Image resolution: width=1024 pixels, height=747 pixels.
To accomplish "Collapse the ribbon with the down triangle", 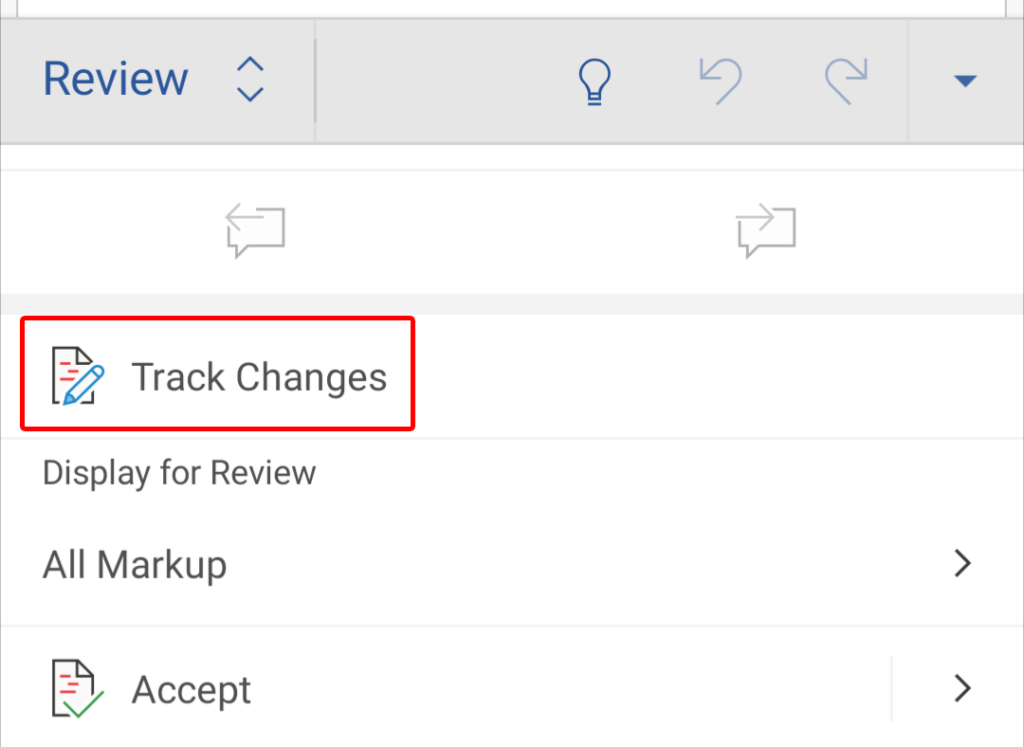I will (965, 81).
